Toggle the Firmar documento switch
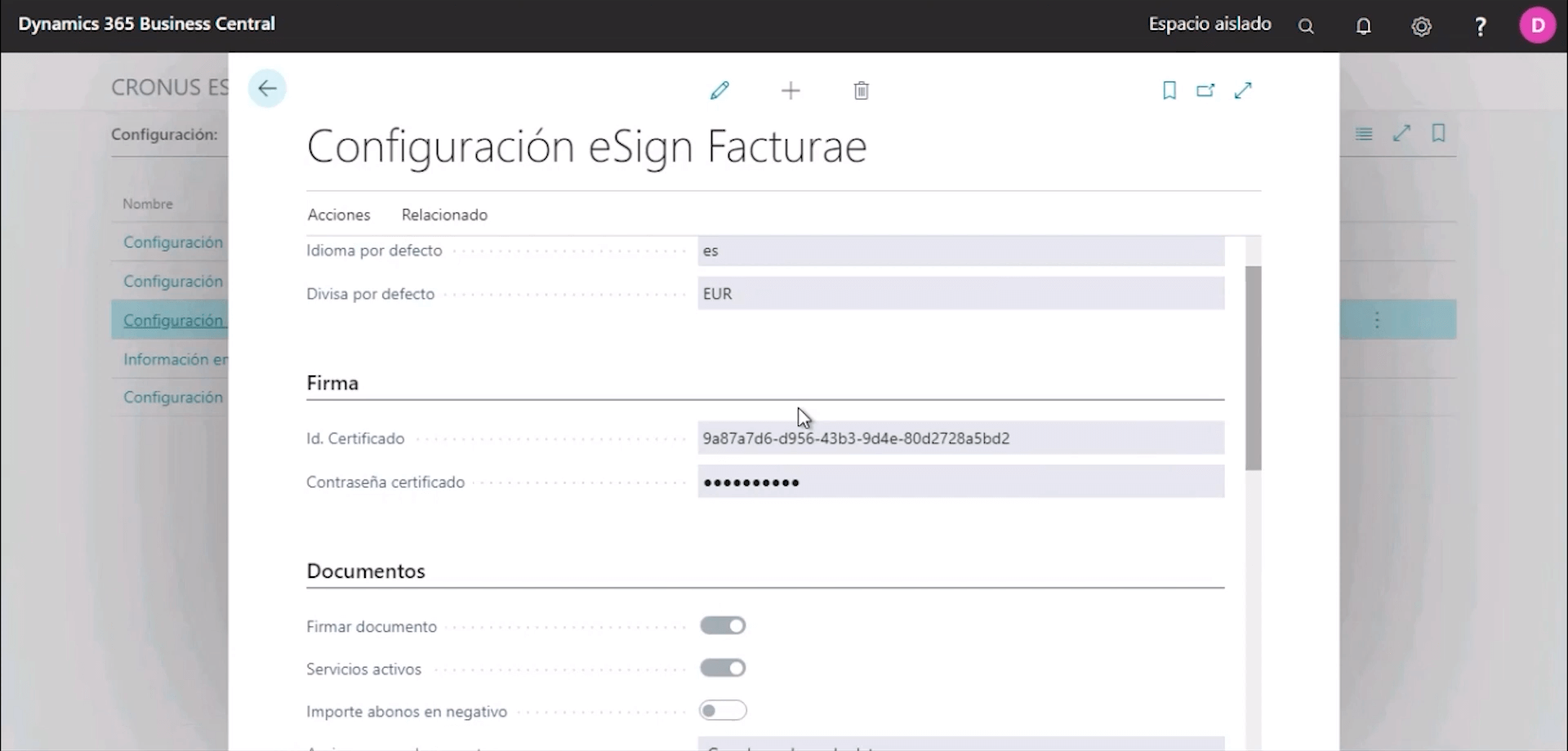The image size is (1568, 751). [723, 626]
